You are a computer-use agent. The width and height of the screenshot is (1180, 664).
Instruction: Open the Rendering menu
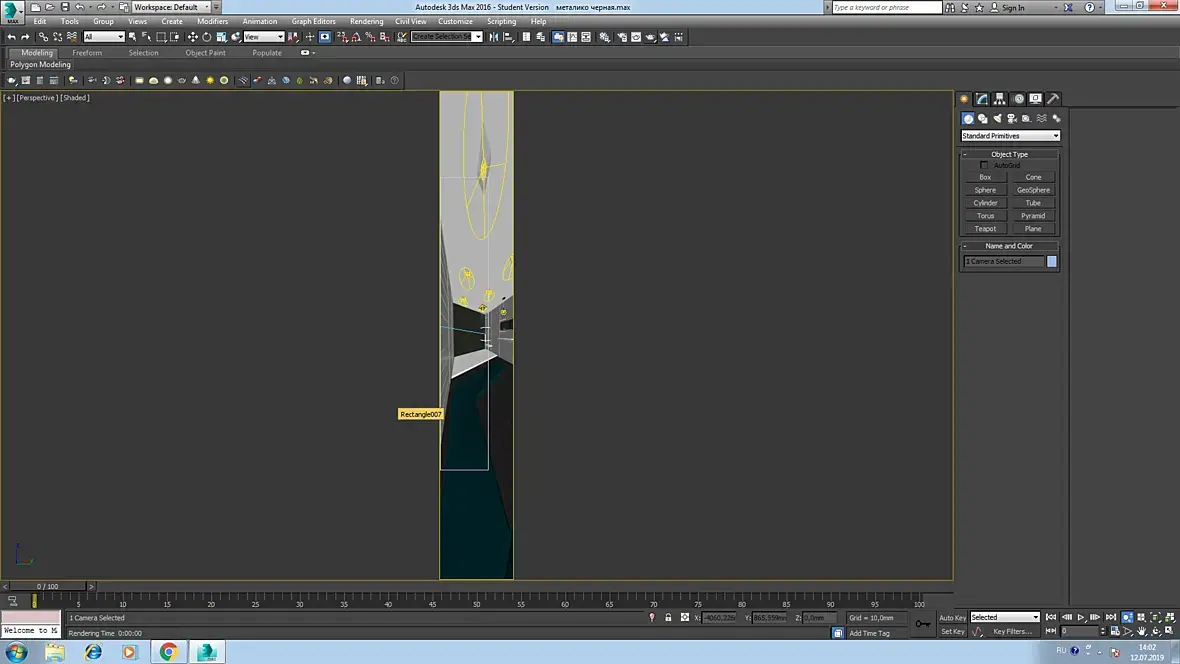coord(366,21)
